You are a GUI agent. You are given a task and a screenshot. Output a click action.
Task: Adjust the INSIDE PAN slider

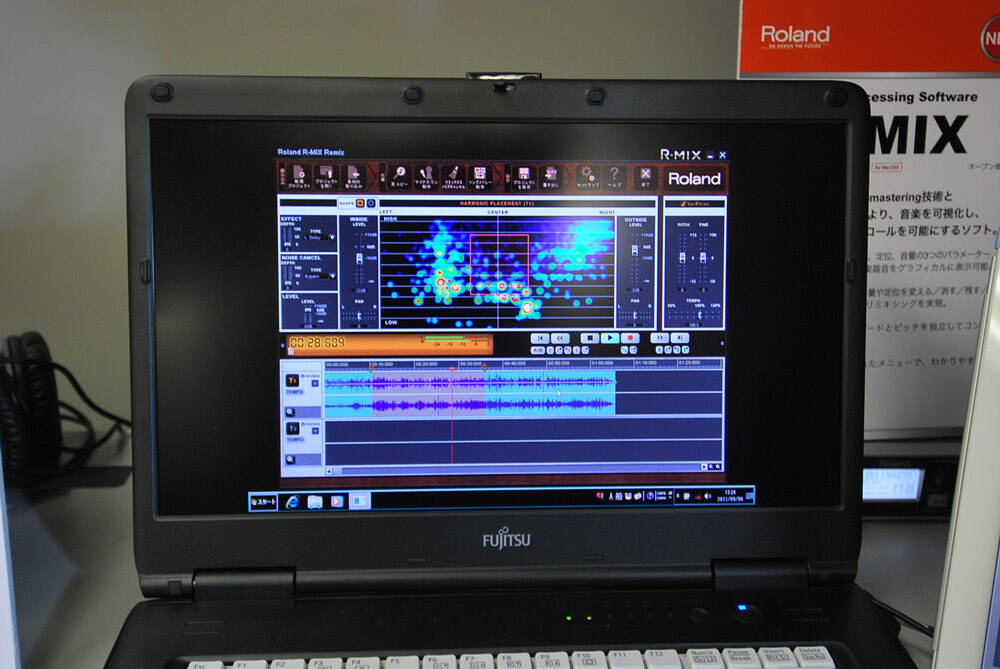tap(359, 316)
